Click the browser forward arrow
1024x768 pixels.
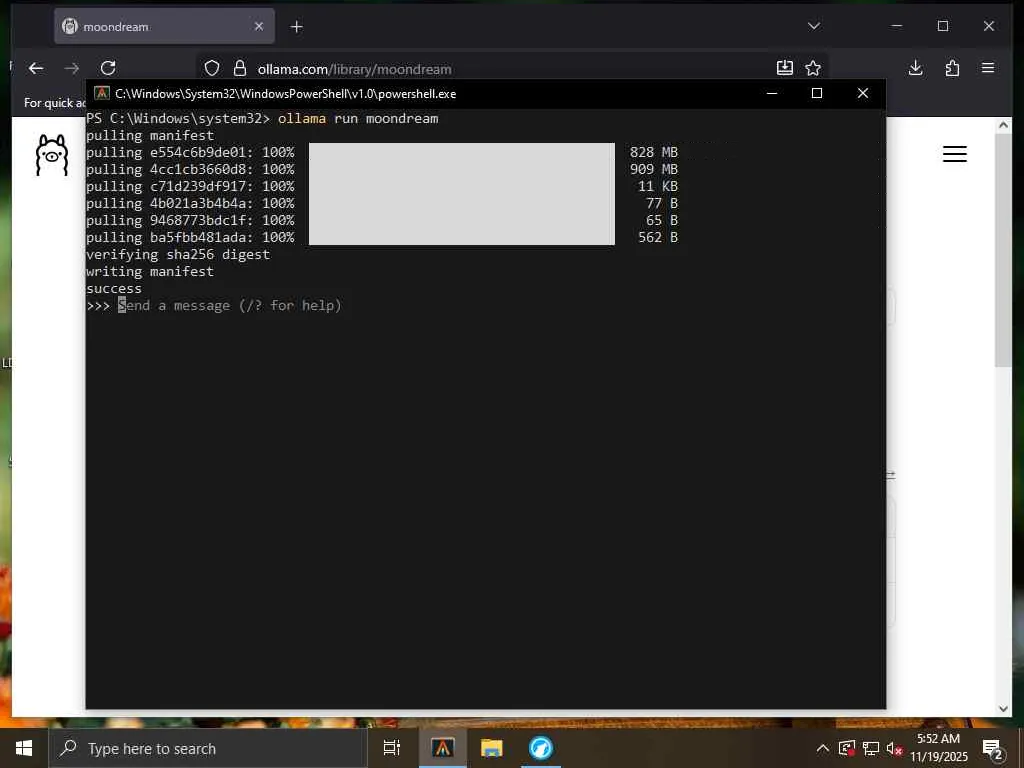[72, 68]
